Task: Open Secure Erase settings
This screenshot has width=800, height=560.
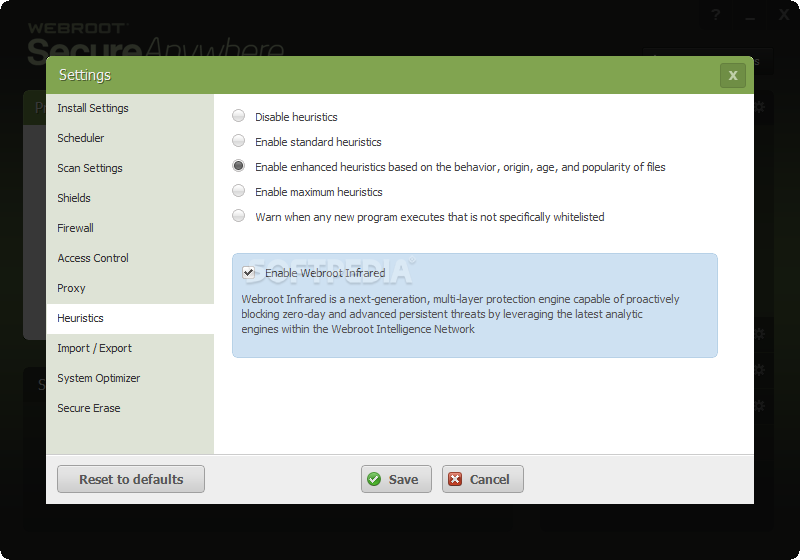Action: pyautogui.click(x=130, y=409)
